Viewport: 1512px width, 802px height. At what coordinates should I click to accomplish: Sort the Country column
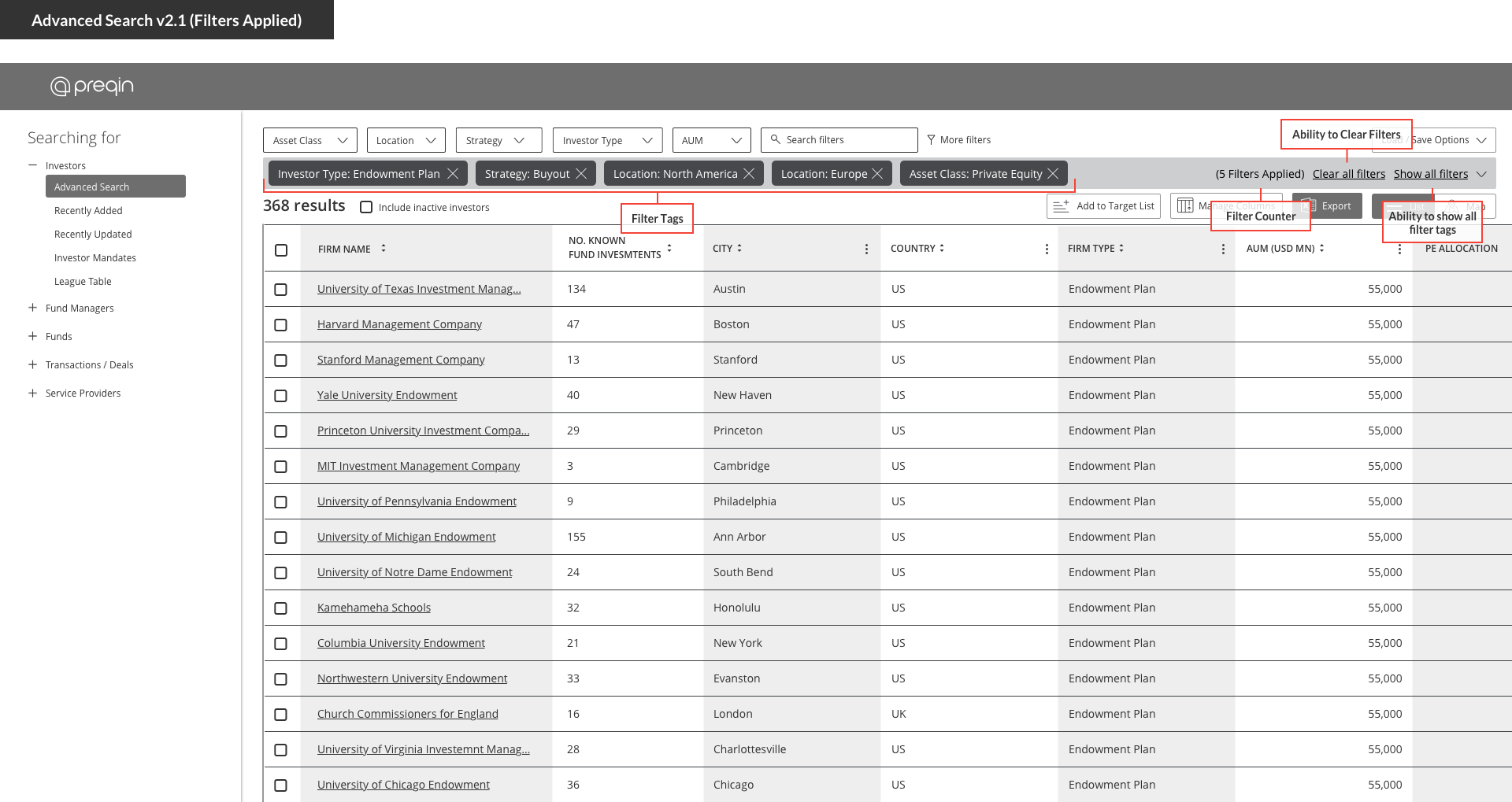click(x=942, y=248)
